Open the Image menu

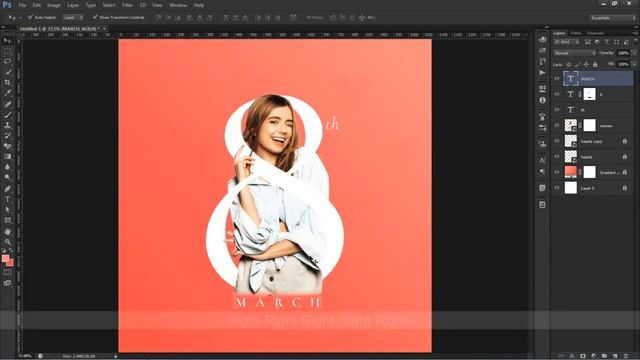tap(53, 5)
